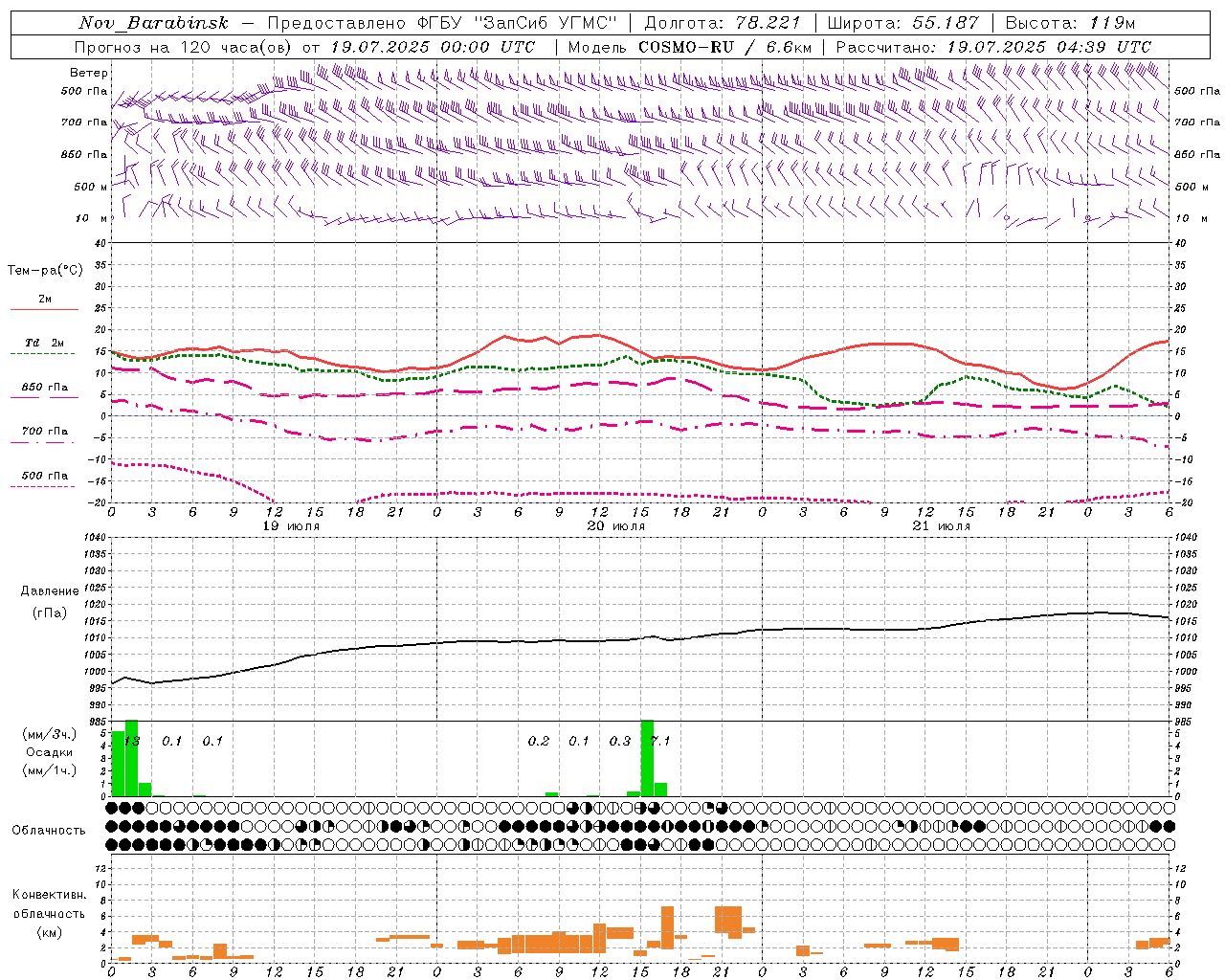Click the '(мм/1ч.)' unit label
This screenshot has height=980, width=1225.
[50, 770]
